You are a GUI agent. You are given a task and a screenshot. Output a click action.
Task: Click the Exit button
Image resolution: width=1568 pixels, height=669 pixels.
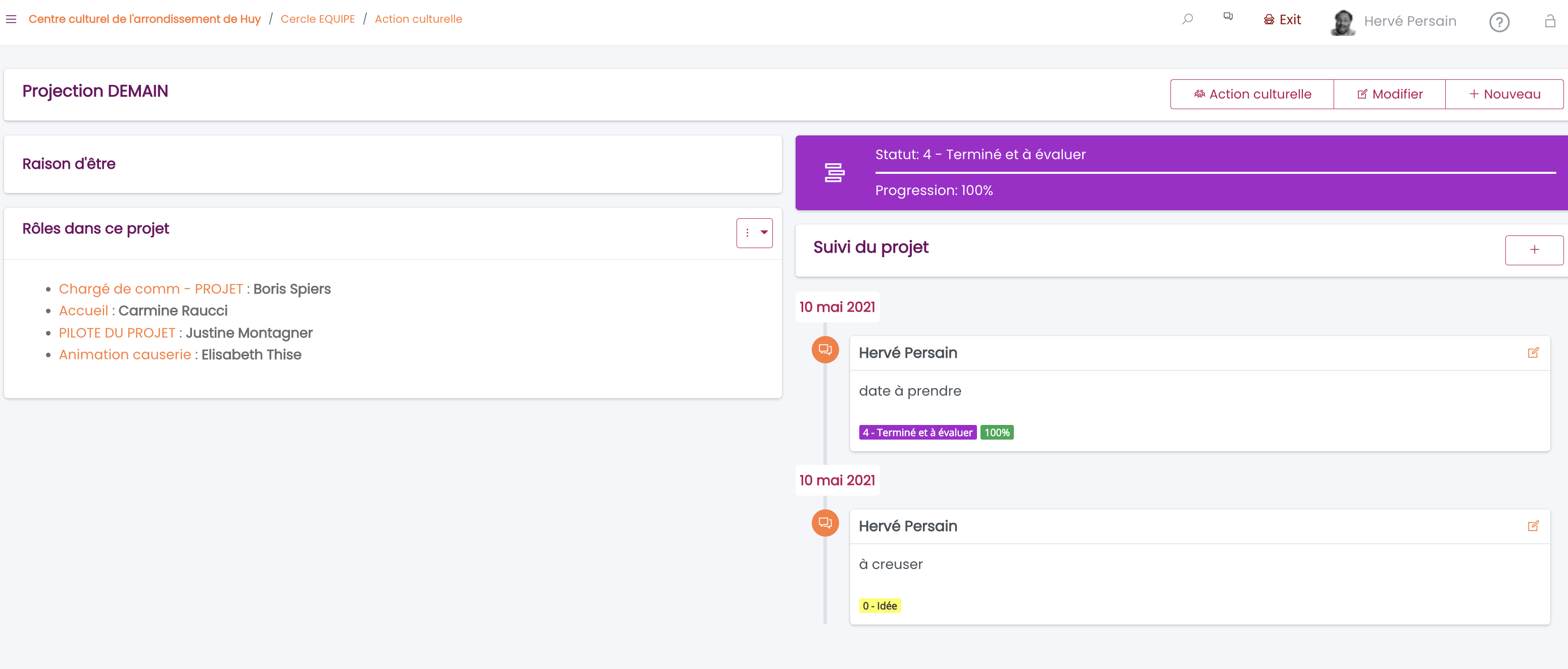tap(1282, 20)
